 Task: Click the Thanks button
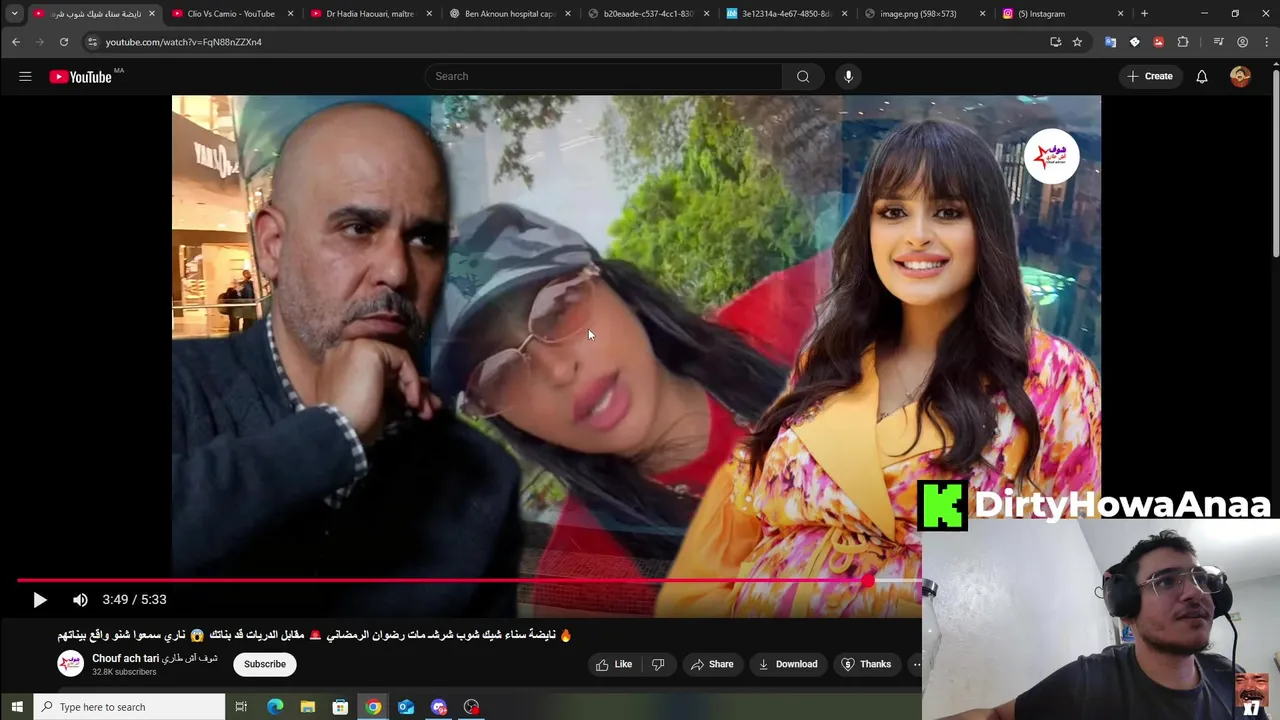(866, 664)
